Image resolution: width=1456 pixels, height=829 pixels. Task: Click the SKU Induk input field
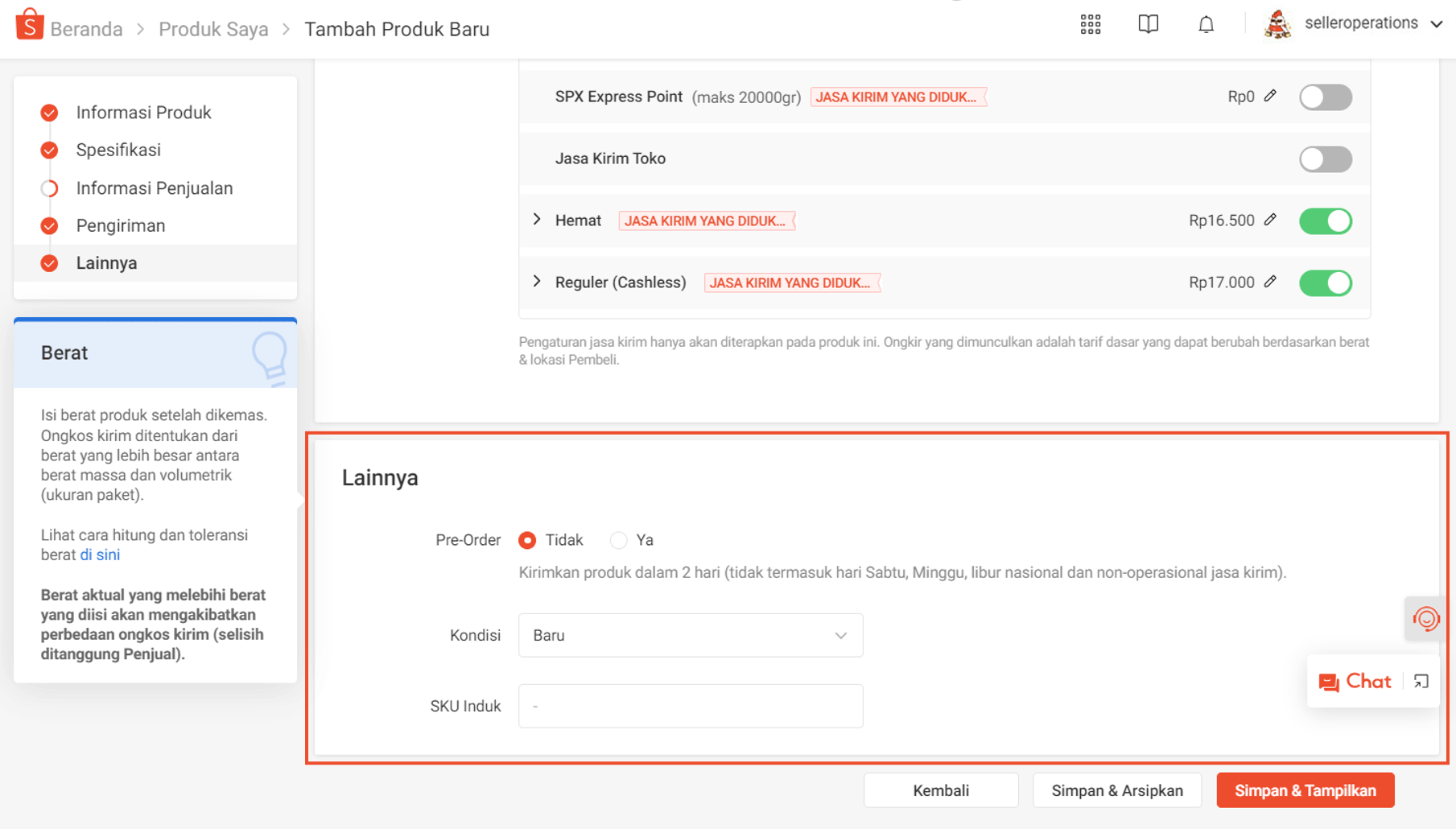click(x=690, y=705)
